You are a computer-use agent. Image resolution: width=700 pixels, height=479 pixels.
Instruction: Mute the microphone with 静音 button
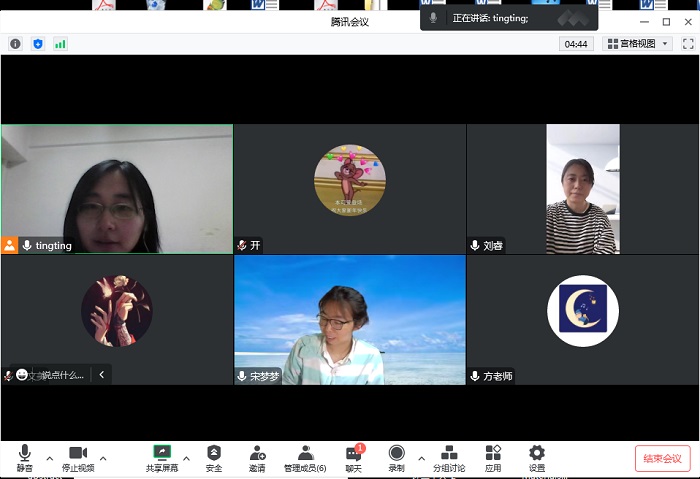24,458
